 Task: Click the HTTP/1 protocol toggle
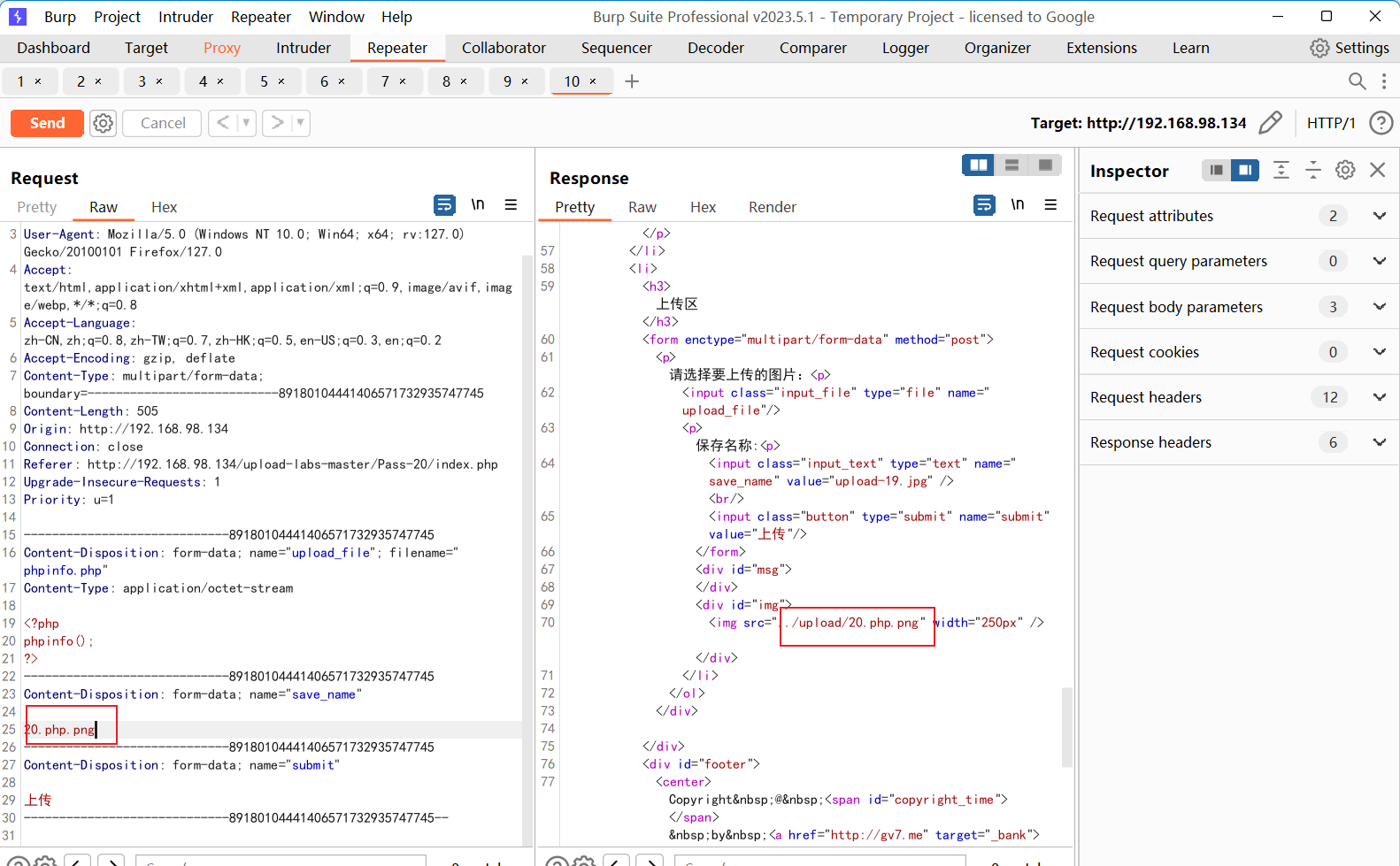pos(1331,123)
